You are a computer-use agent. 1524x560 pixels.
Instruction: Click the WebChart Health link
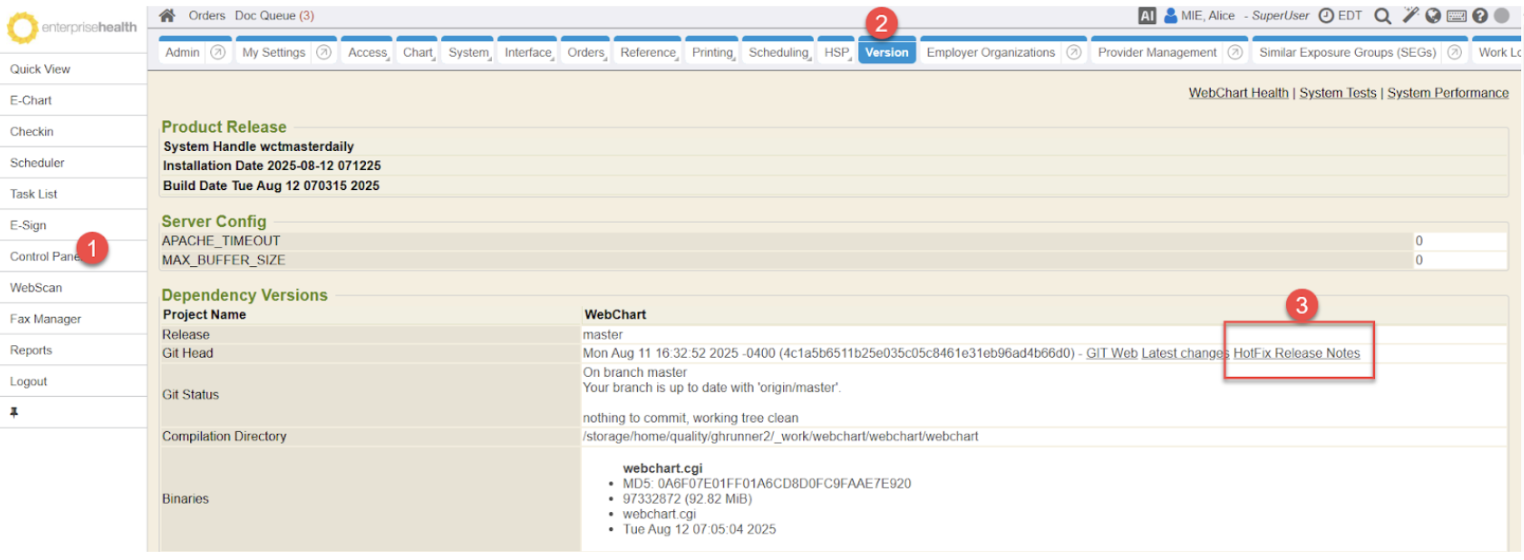[x=1238, y=93]
